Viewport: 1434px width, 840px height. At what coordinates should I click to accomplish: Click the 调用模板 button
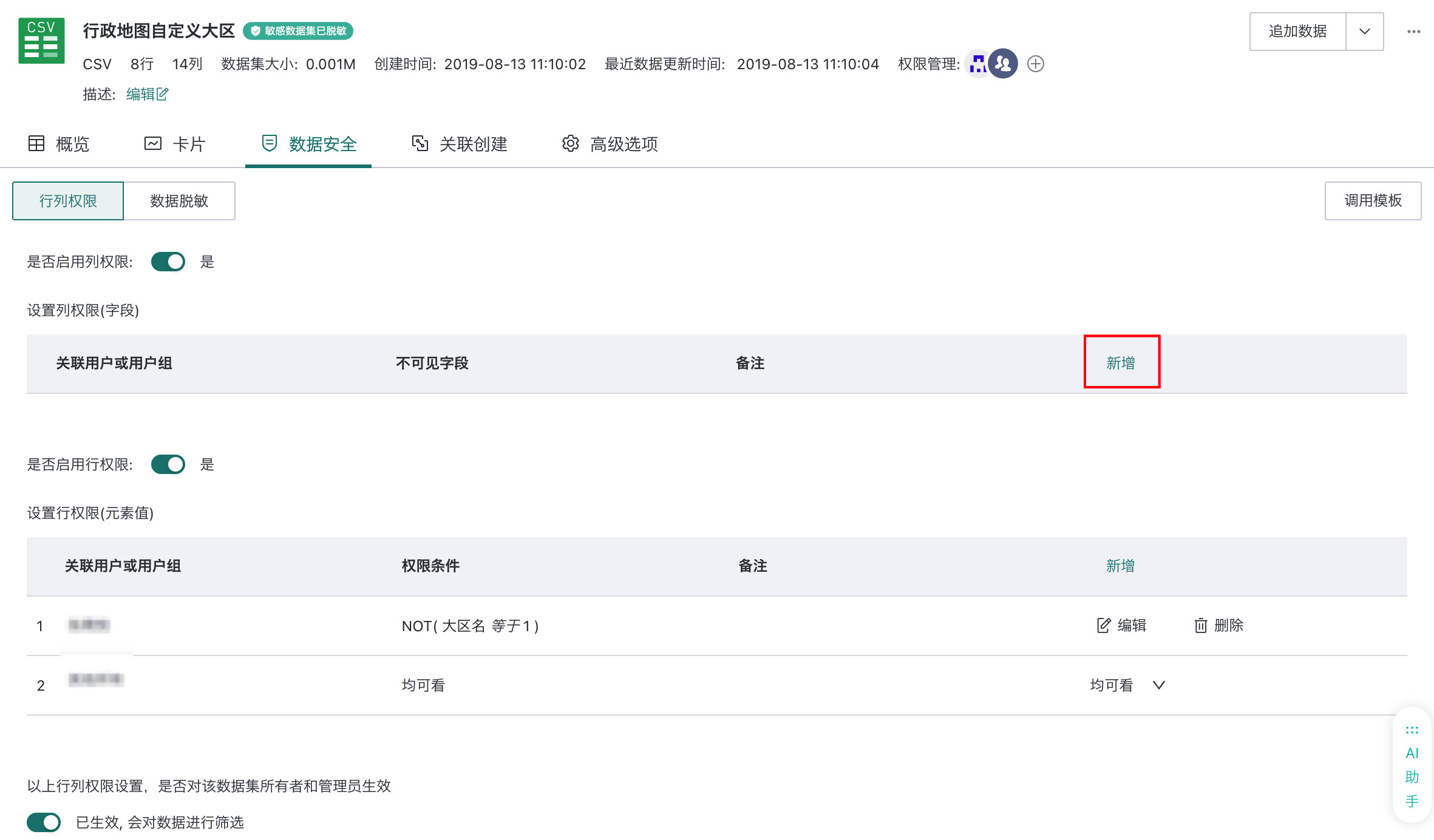click(x=1373, y=201)
